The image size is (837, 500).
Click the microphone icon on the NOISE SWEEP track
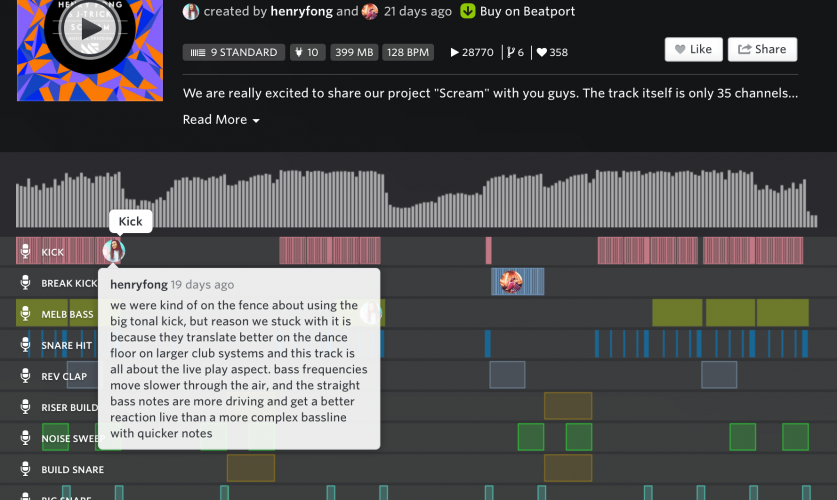coord(26,438)
